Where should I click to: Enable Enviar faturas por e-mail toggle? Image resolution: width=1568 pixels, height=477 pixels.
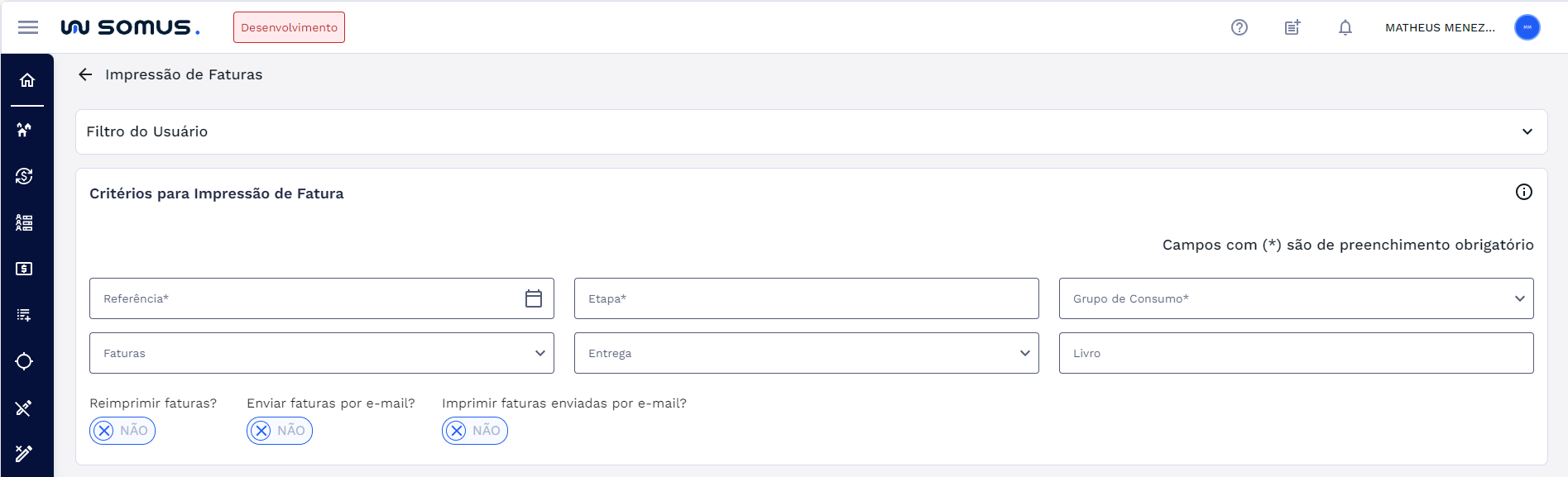[x=280, y=431]
